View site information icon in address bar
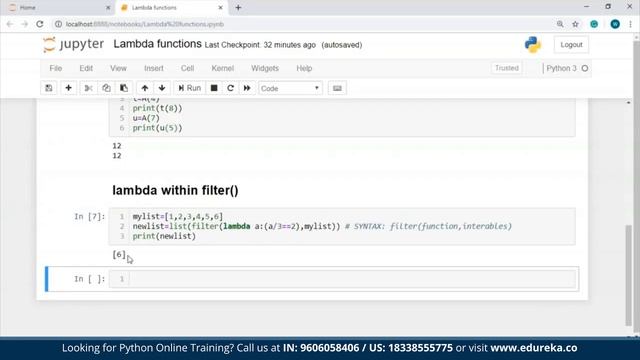640x360 pixels. (x=58, y=24)
